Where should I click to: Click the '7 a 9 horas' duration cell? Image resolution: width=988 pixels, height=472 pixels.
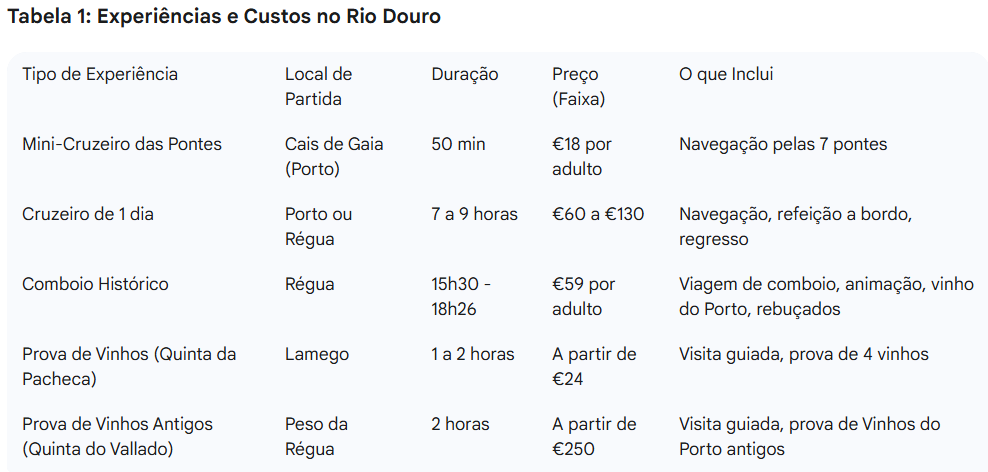pyautogui.click(x=475, y=214)
